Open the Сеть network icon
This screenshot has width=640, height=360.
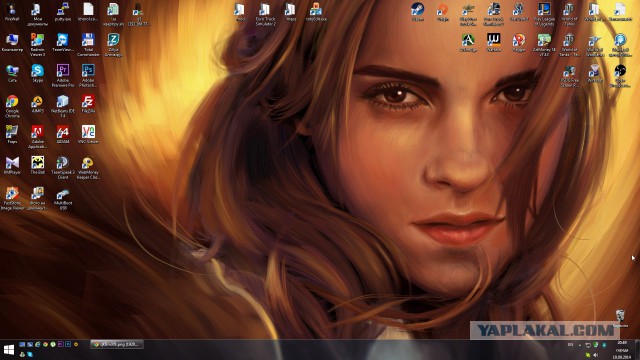coord(12,73)
